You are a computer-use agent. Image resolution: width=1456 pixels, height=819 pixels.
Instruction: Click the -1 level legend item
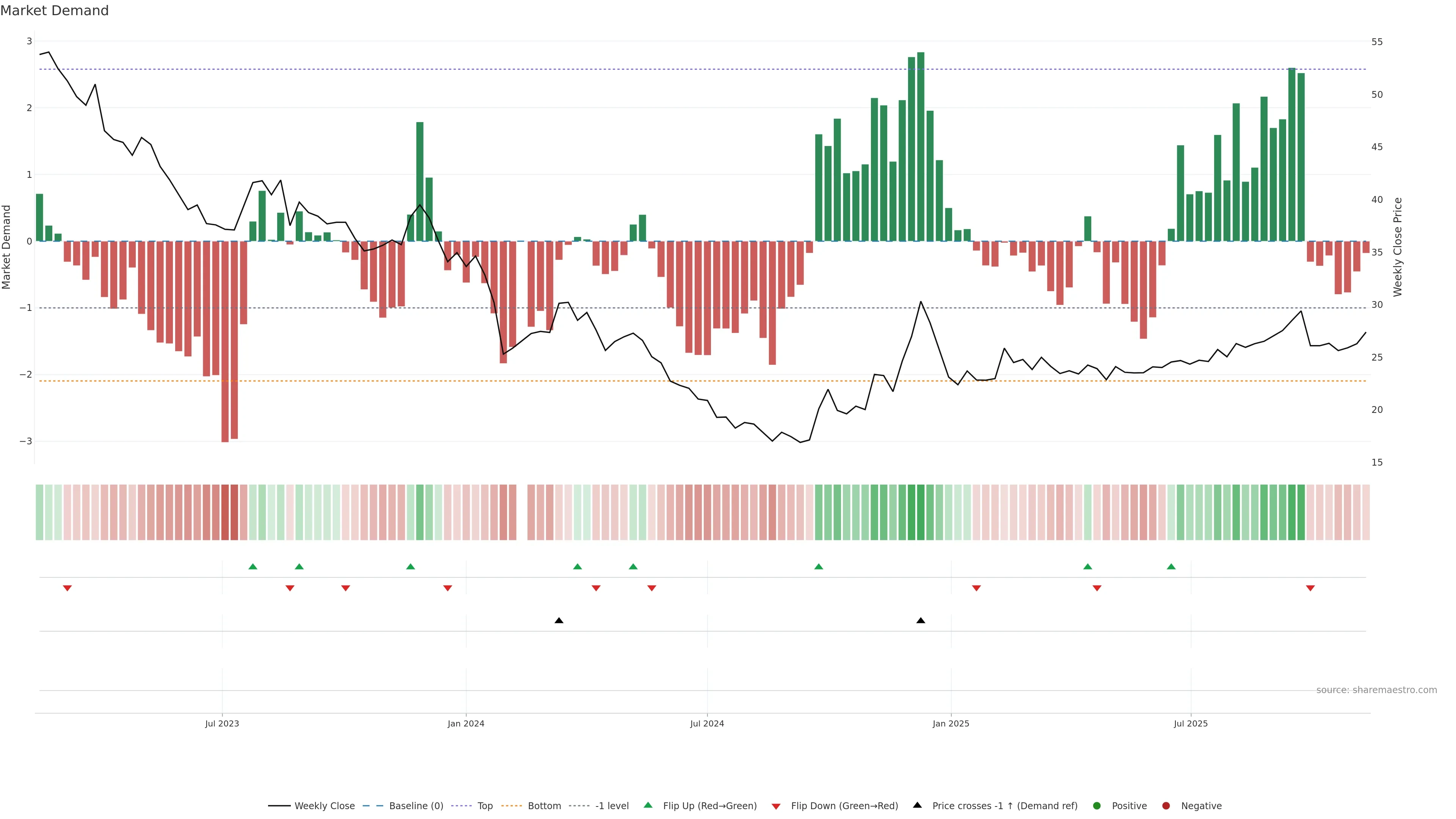[x=612, y=806]
